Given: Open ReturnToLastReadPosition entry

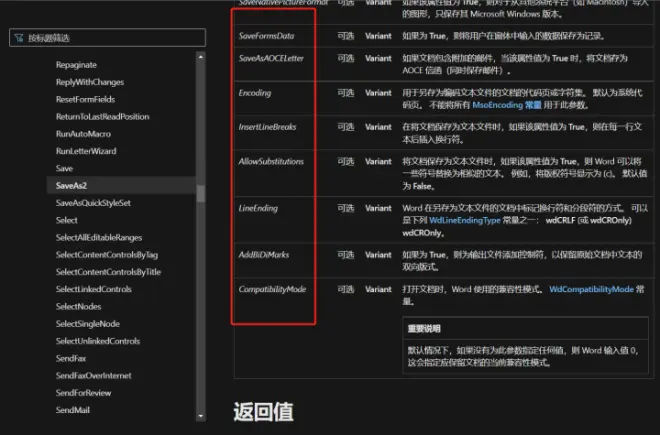Looking at the screenshot, I should tap(102, 117).
